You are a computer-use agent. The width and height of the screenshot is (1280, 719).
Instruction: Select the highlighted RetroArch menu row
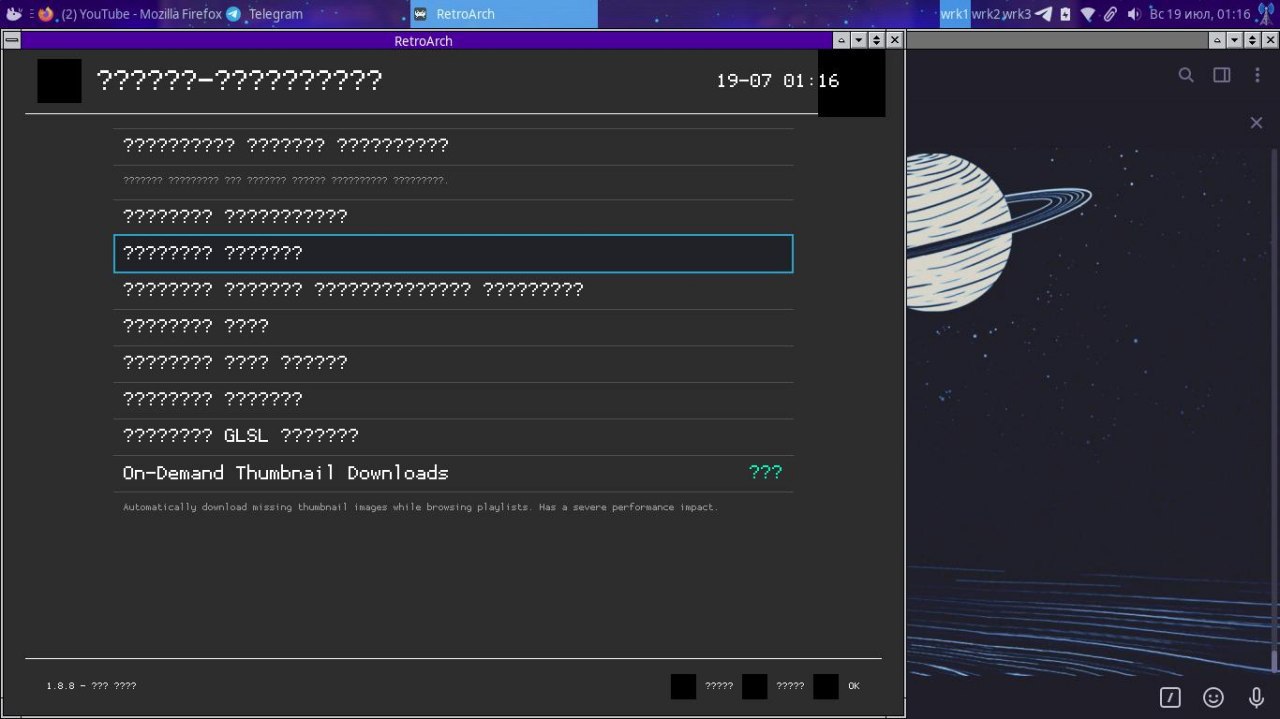(x=453, y=254)
